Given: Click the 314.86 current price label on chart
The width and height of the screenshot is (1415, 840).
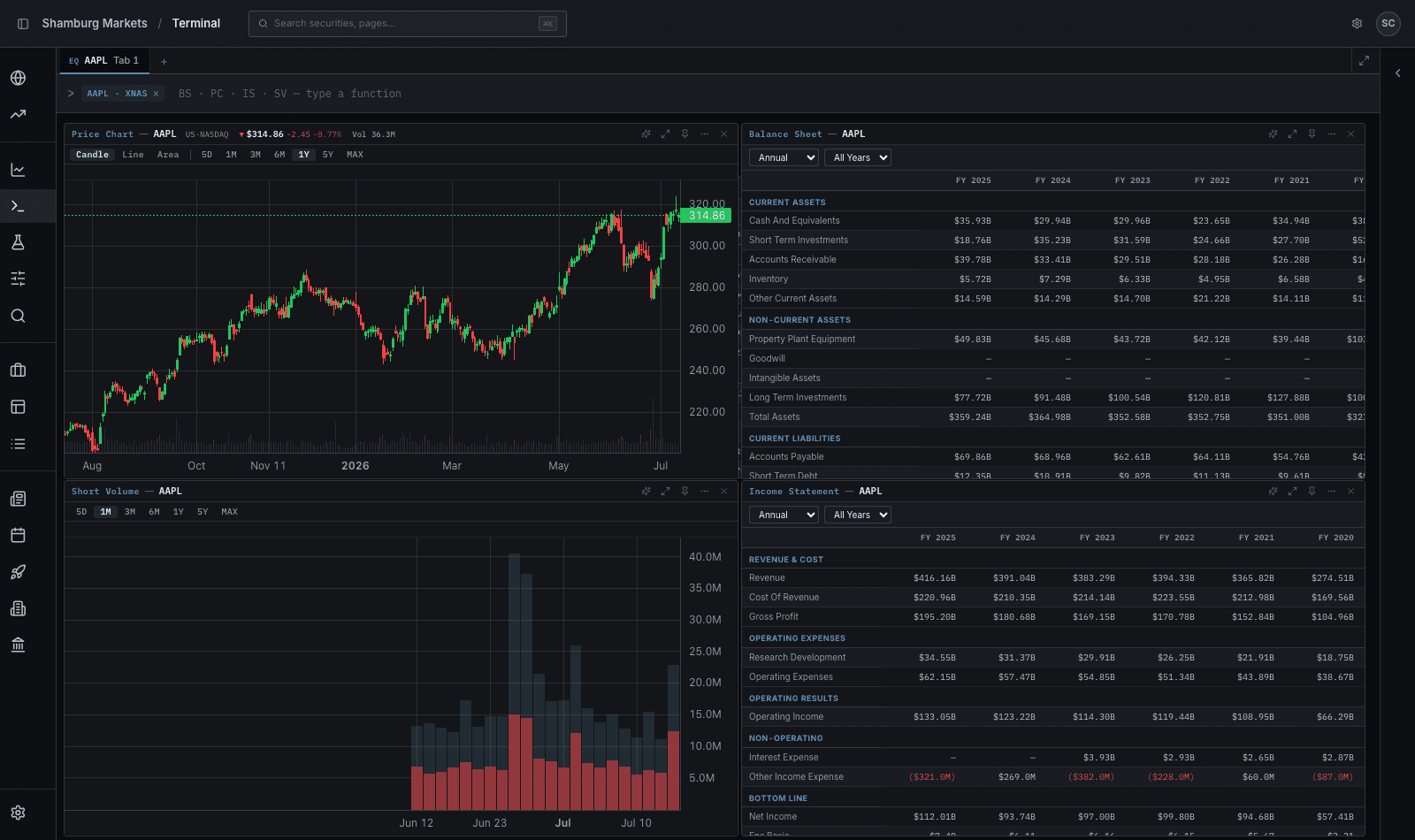Looking at the screenshot, I should [x=707, y=216].
